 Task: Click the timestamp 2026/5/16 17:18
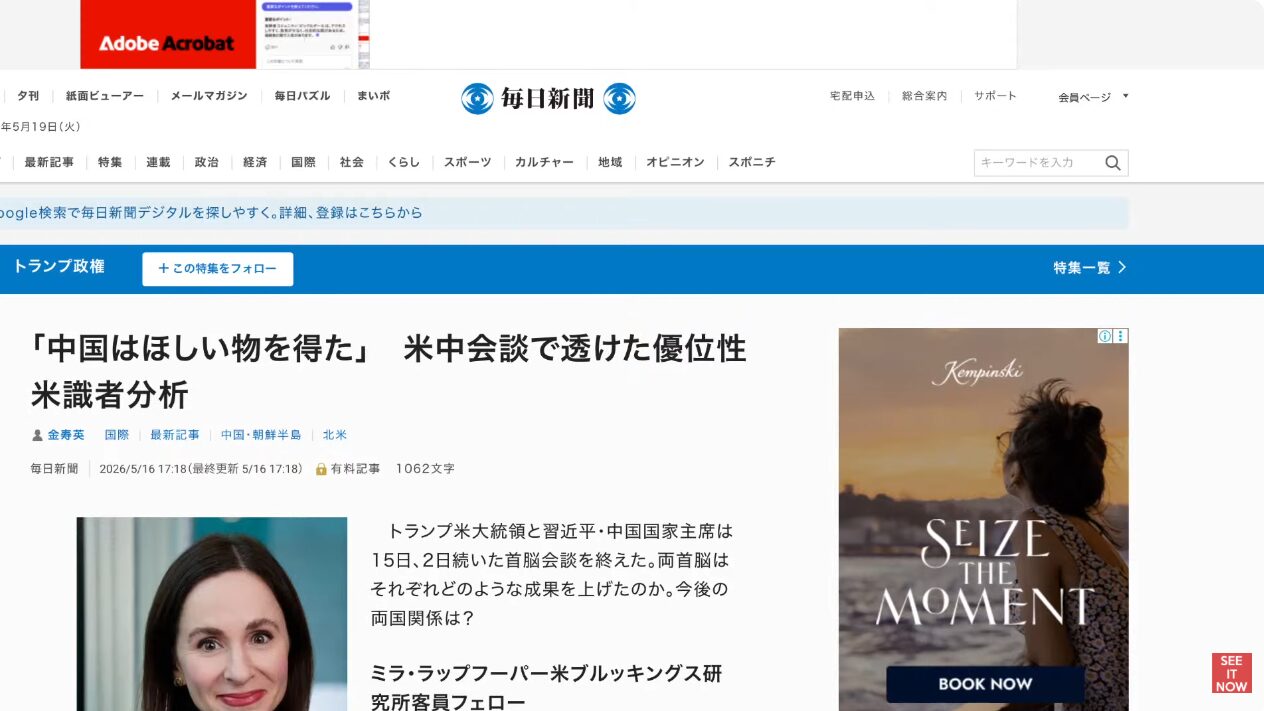tap(143, 469)
